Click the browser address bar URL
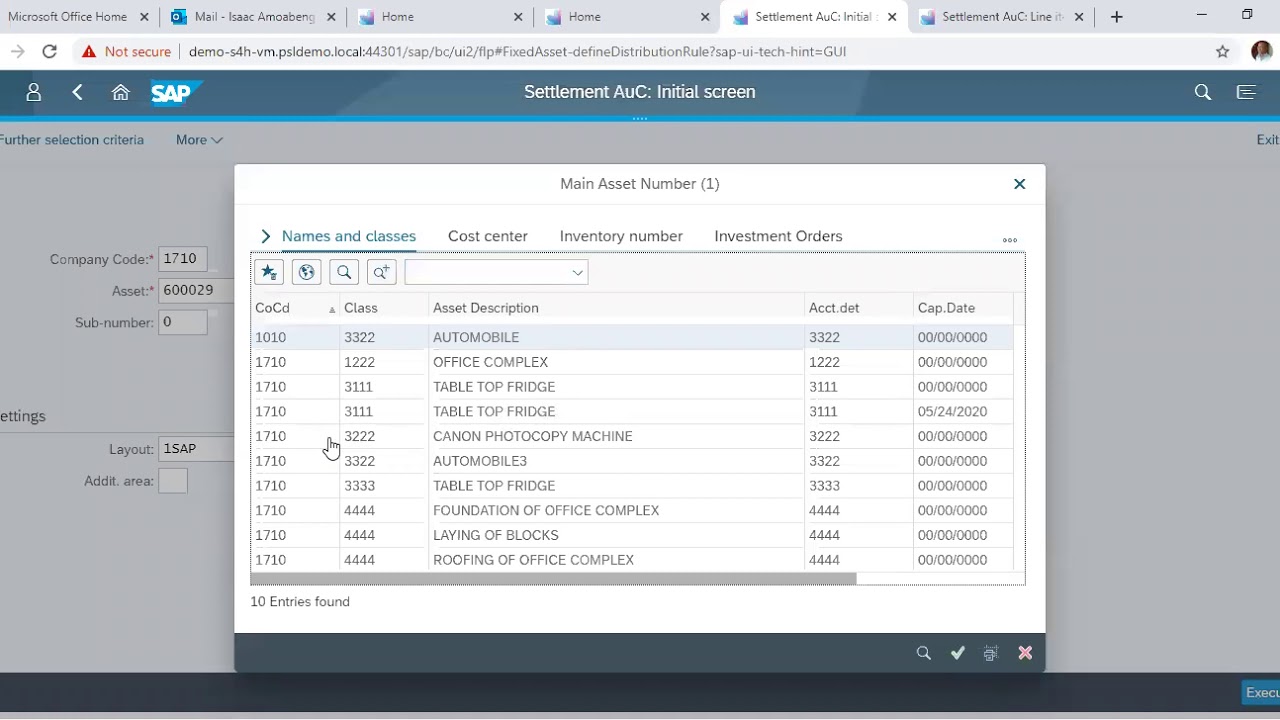The image size is (1280, 720). pos(517,52)
